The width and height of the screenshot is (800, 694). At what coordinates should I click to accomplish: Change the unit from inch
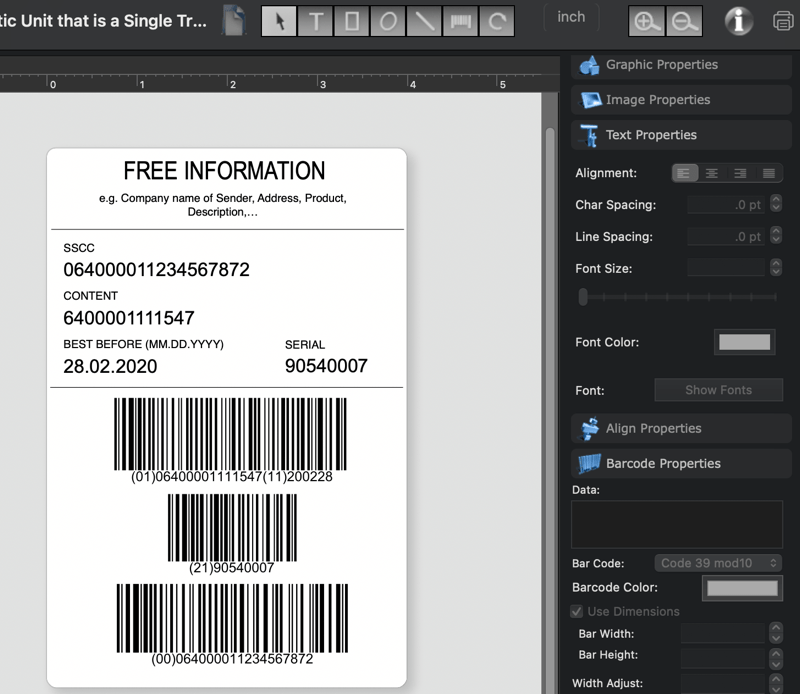pos(570,17)
